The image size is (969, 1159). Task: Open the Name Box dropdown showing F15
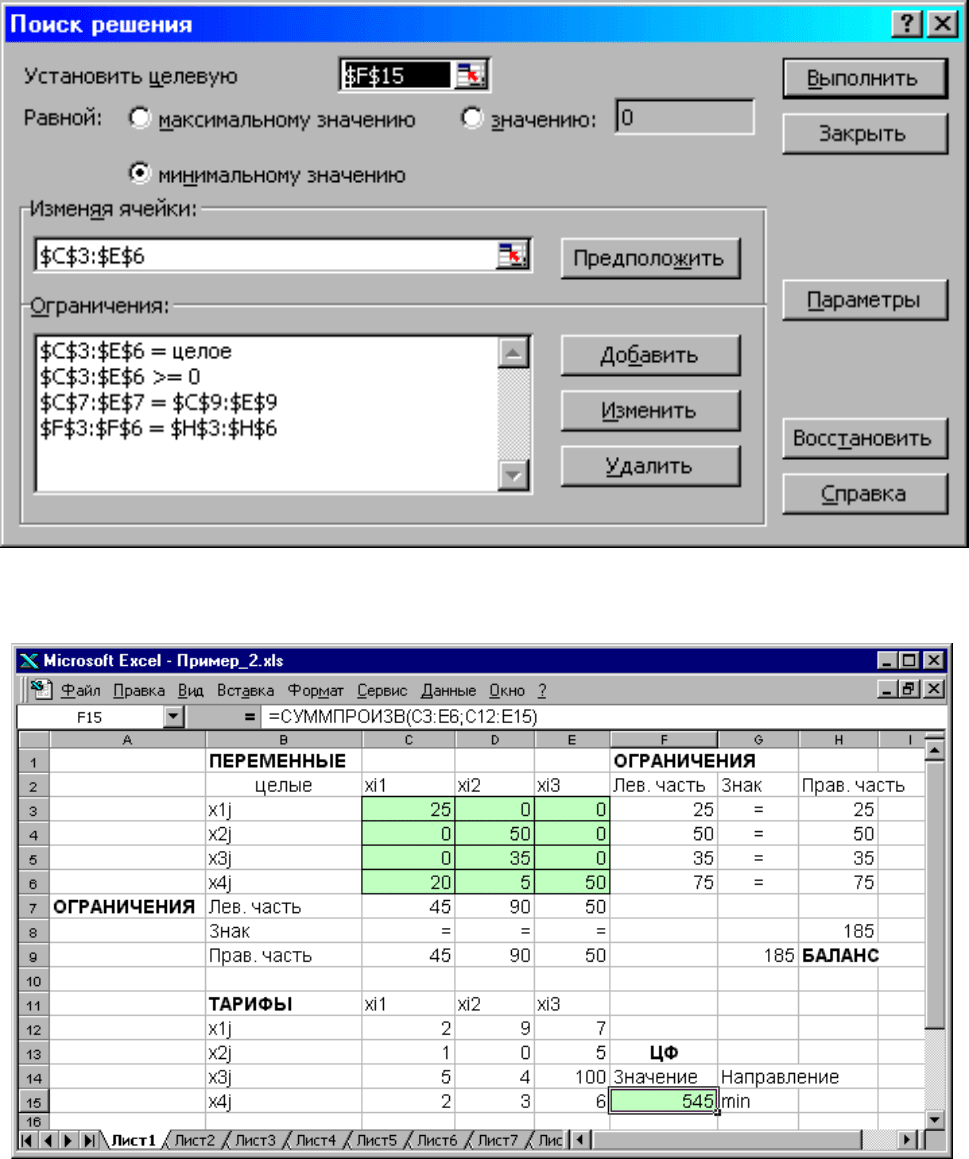click(174, 716)
